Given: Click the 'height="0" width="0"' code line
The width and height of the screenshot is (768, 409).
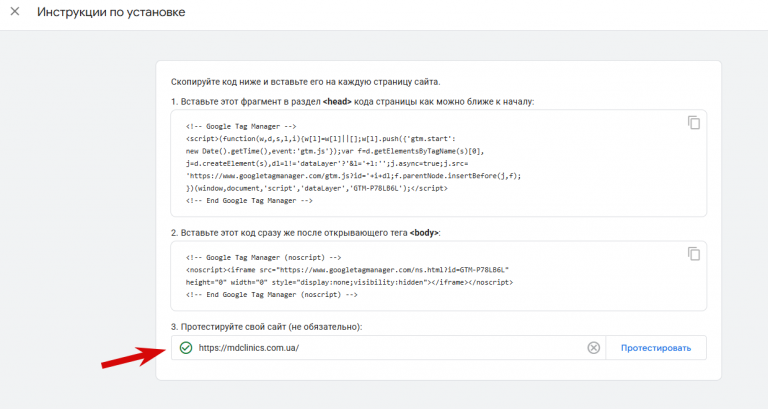Looking at the screenshot, I should [x=349, y=282].
